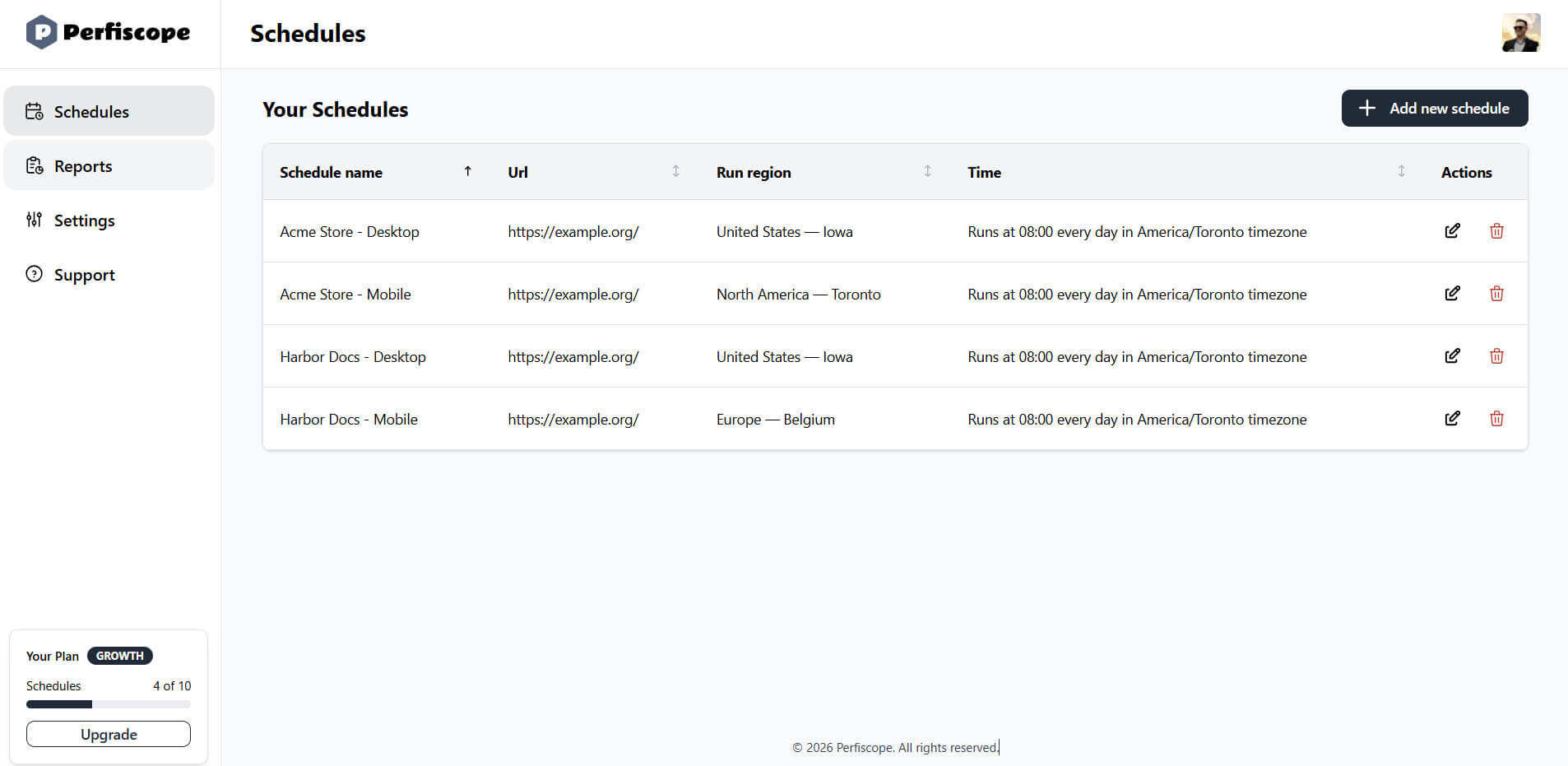The width and height of the screenshot is (1568, 766).
Task: Select the Acme Store - Desktop name
Action: click(350, 231)
